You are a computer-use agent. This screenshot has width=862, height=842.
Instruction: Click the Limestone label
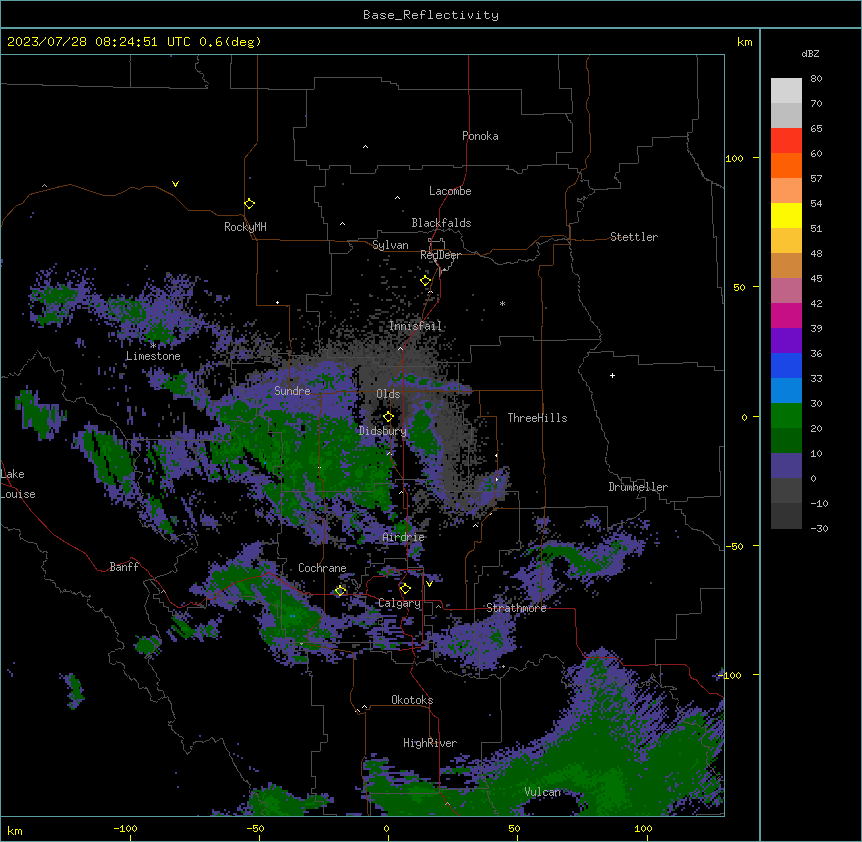pos(153,356)
